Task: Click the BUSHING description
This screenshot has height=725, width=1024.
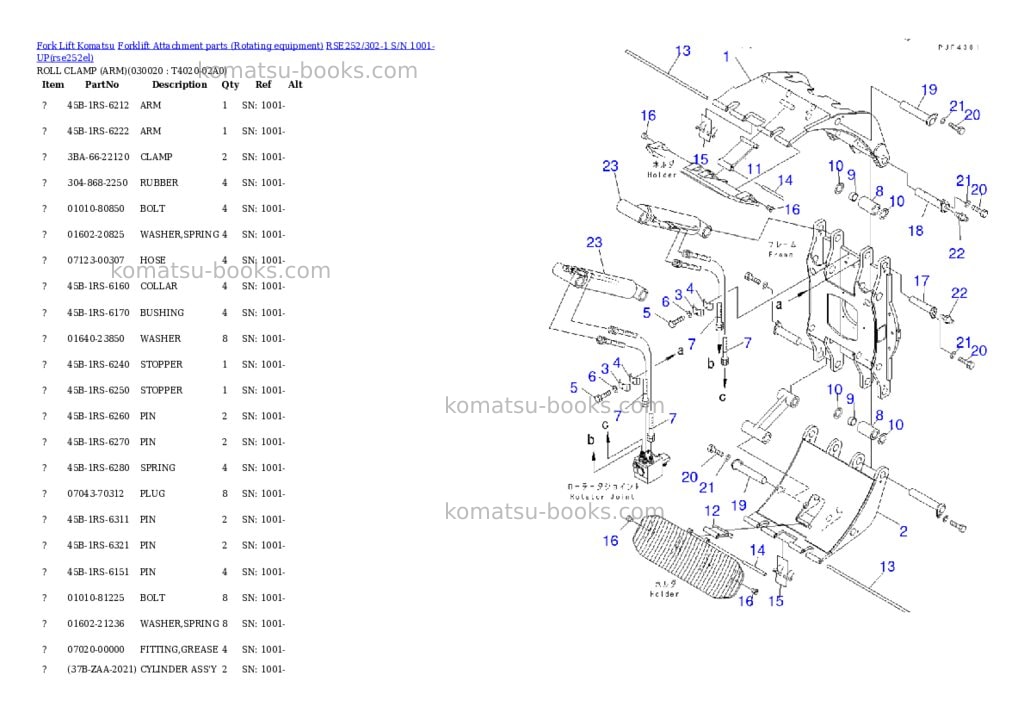Action: point(162,313)
